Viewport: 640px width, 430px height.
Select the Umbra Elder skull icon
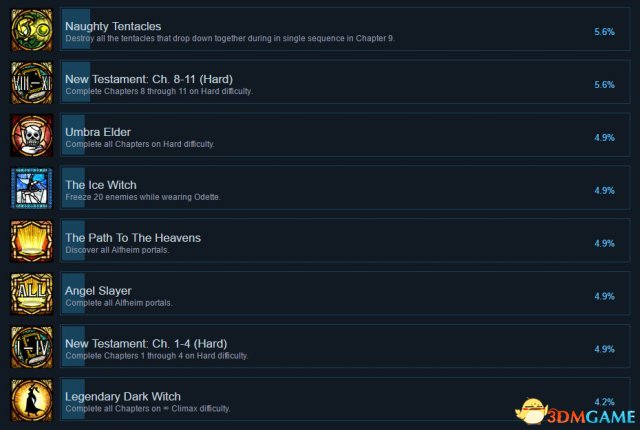32,135
